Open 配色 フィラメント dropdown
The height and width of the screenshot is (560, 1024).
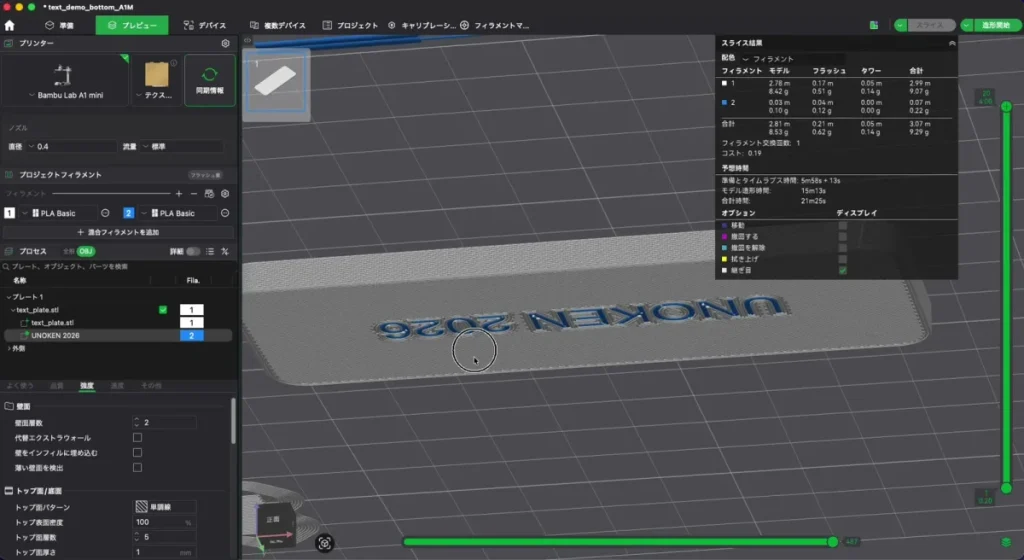point(793,59)
